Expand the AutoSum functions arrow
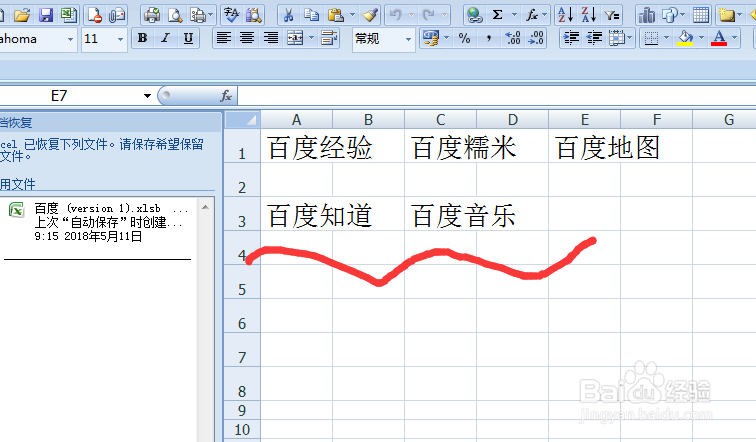This screenshot has height=442, width=756. coord(514,15)
